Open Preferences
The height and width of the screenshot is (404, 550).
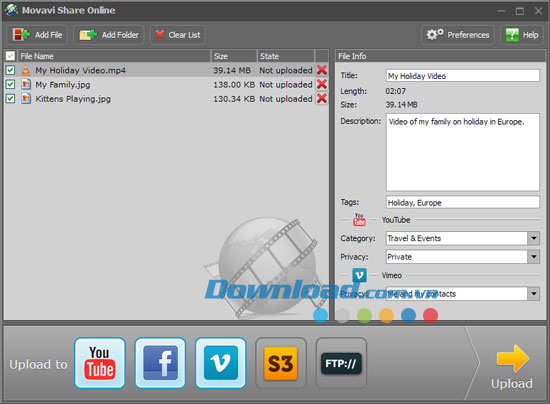click(458, 35)
